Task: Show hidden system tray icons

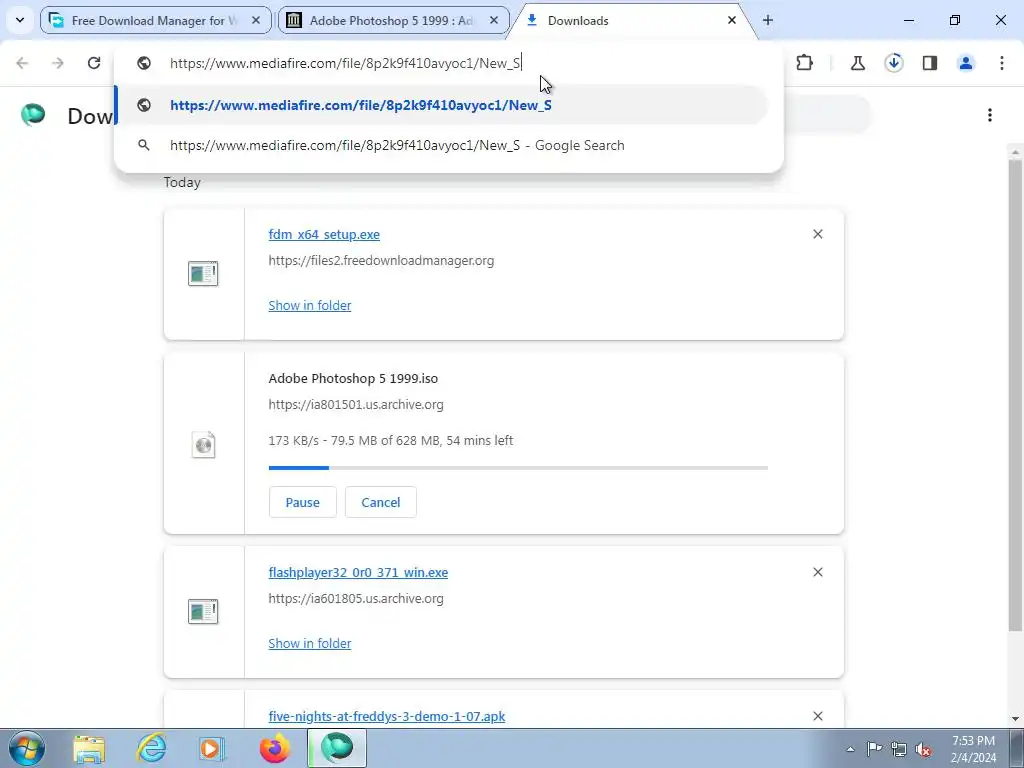Action: [850, 749]
